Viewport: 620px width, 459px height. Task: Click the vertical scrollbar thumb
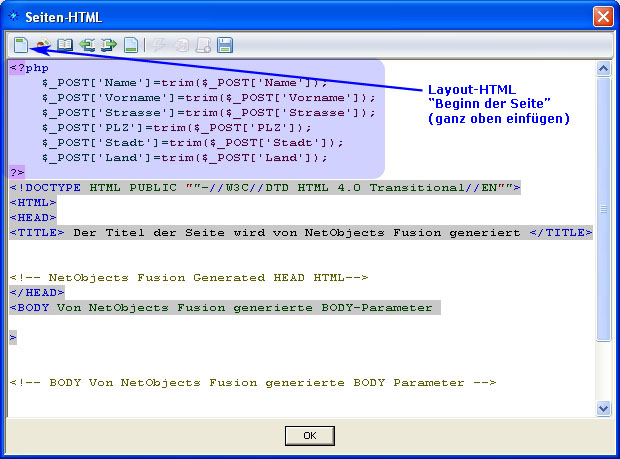pos(603,208)
